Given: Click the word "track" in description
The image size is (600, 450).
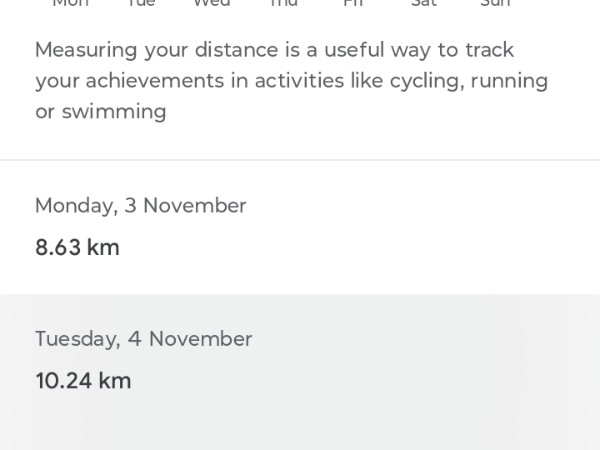Looking at the screenshot, I should [x=489, y=49].
